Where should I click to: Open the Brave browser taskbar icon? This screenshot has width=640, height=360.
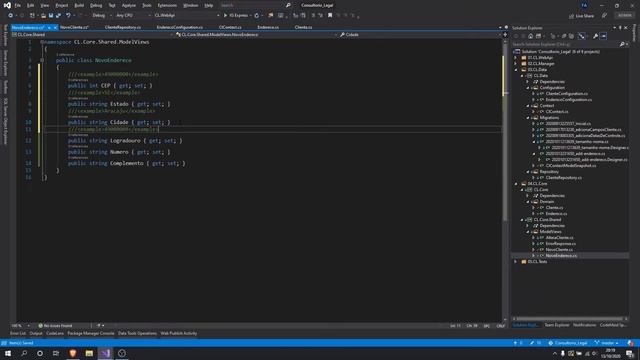[73, 353]
